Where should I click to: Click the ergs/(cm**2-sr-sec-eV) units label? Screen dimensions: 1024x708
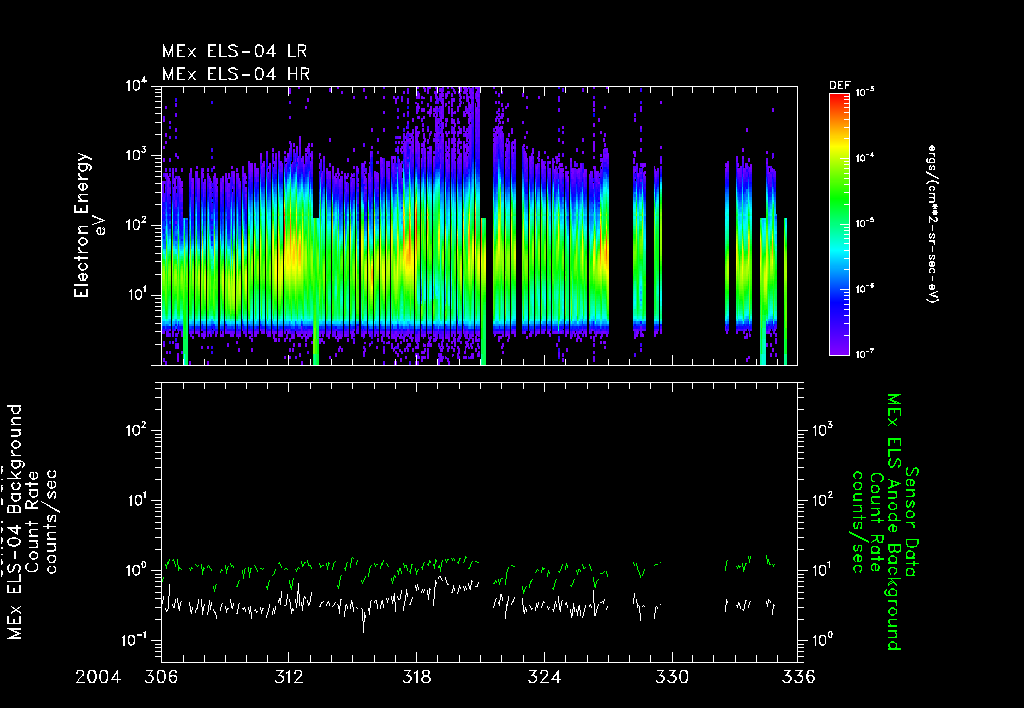click(931, 224)
